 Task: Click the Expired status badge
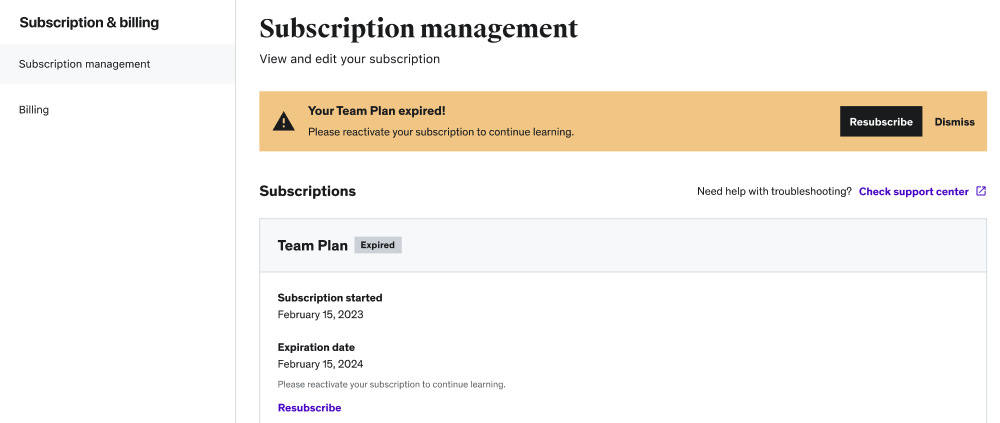pos(378,245)
